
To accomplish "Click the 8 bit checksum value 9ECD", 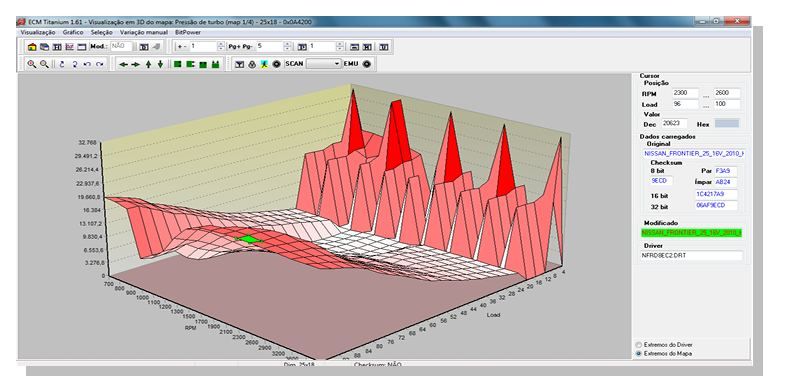I will pos(662,180).
